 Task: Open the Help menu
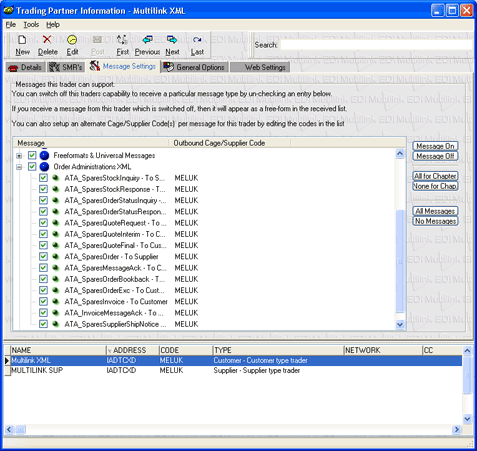(53, 25)
